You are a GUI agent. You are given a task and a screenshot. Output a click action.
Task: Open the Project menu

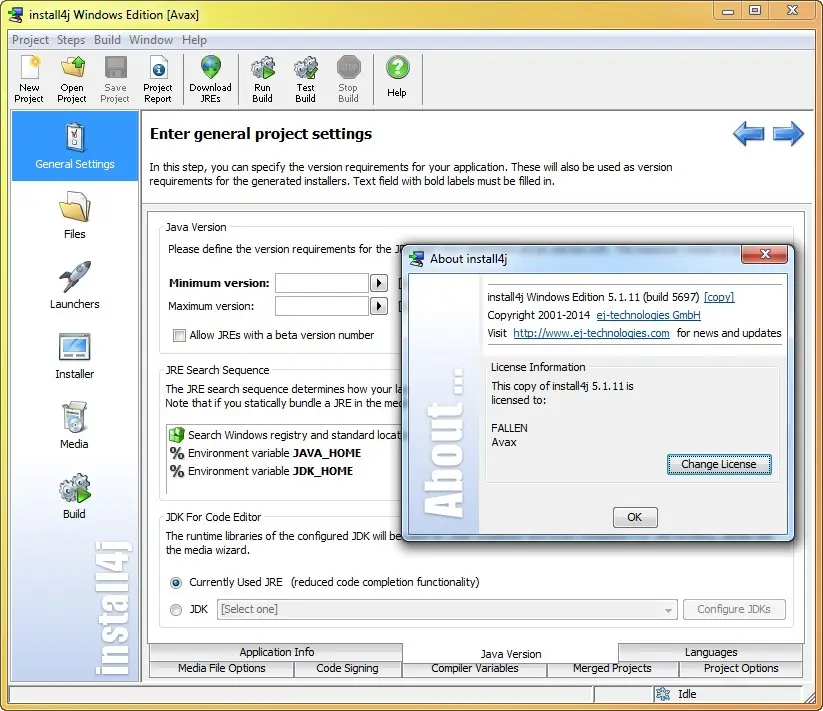point(30,40)
